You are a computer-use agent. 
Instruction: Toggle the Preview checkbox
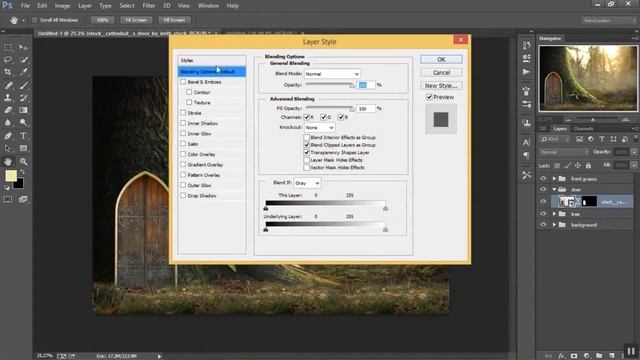(x=429, y=97)
